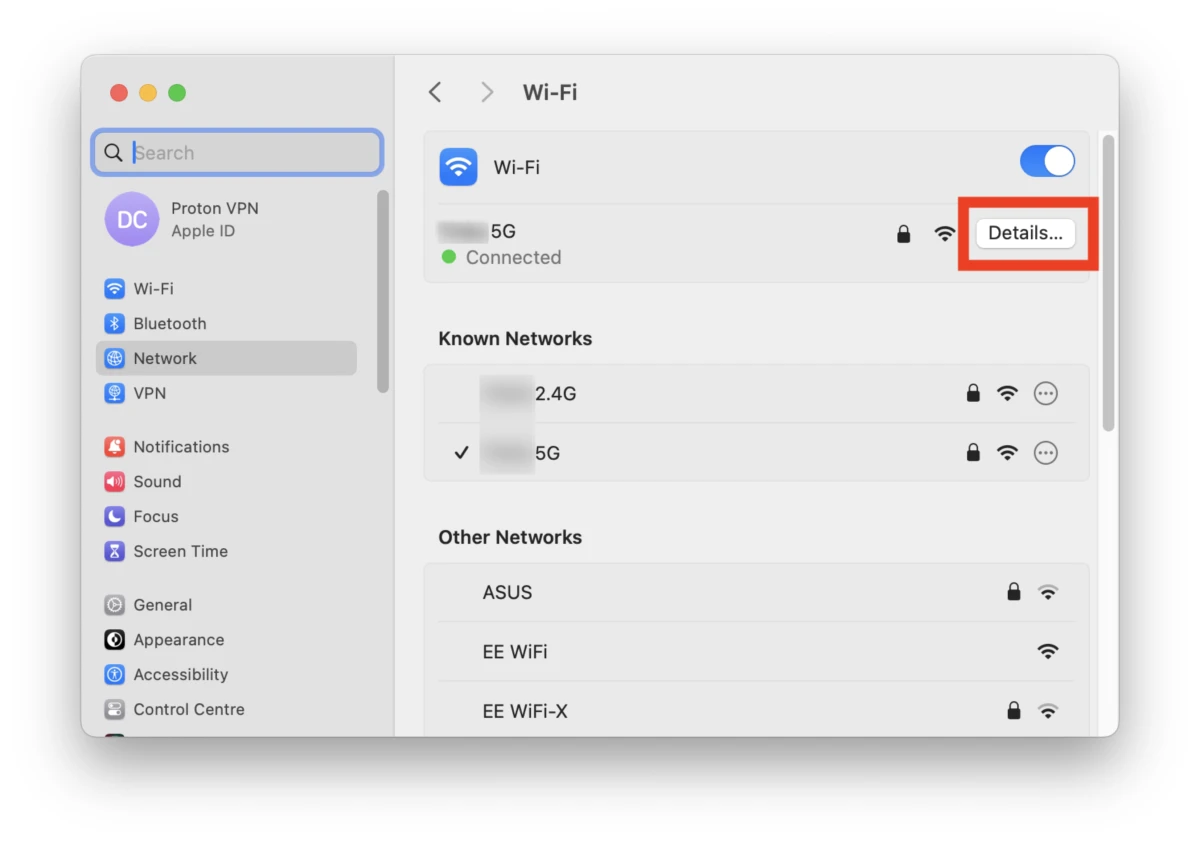Turn off the Wi-Fi toggle switch

pos(1047,162)
